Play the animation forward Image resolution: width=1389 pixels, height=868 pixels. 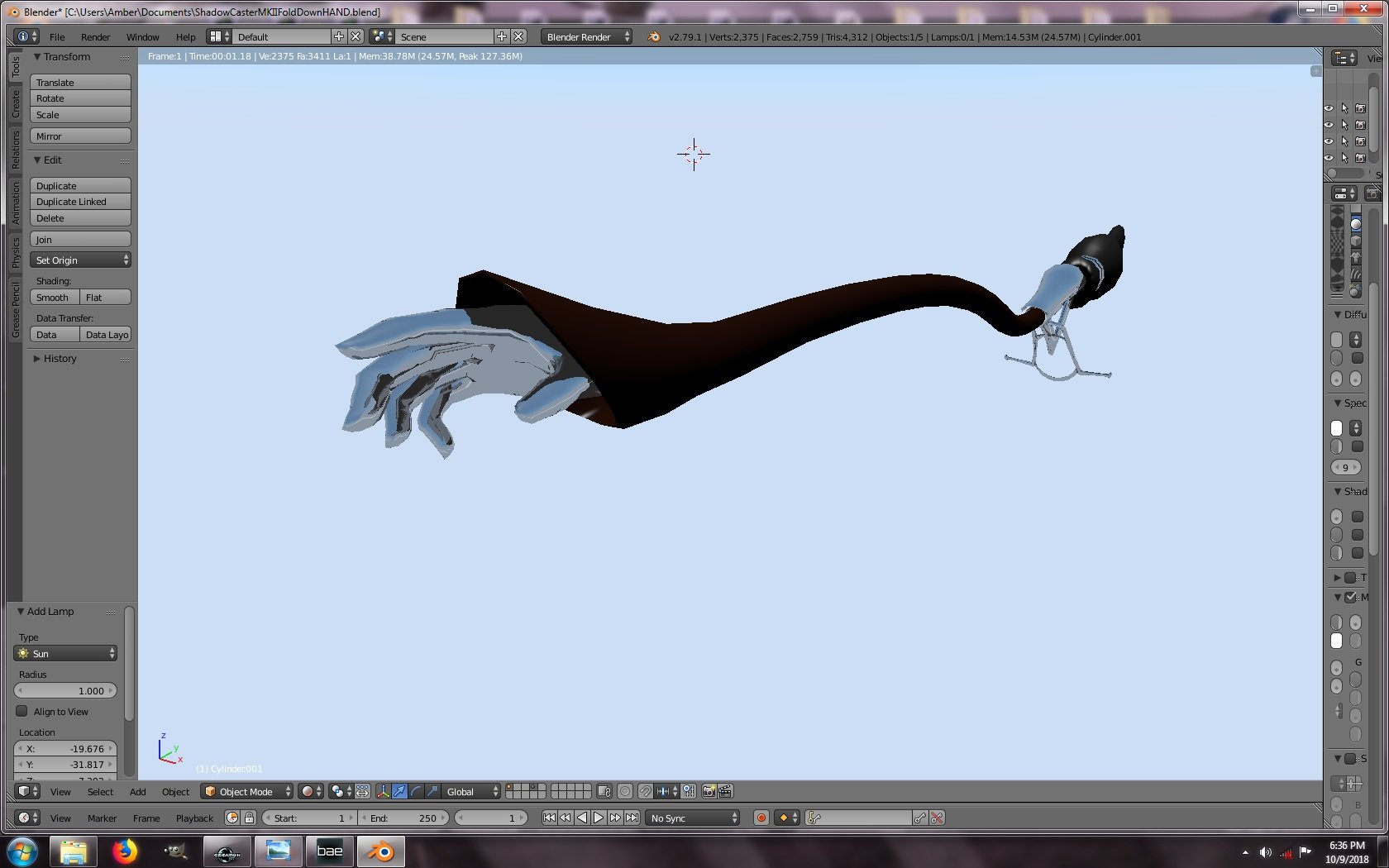click(599, 818)
